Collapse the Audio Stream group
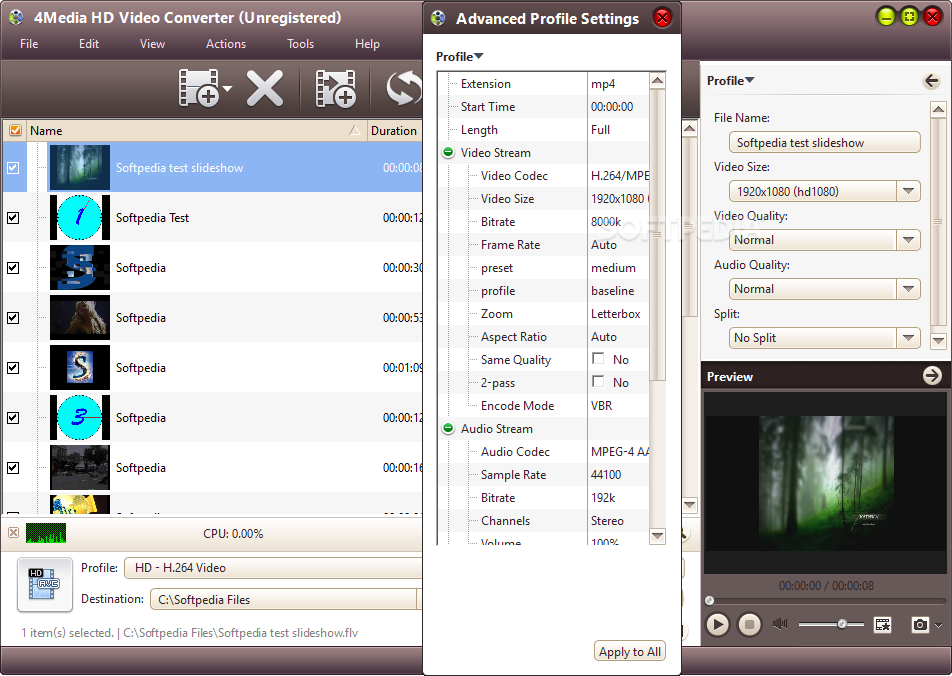 tap(448, 428)
